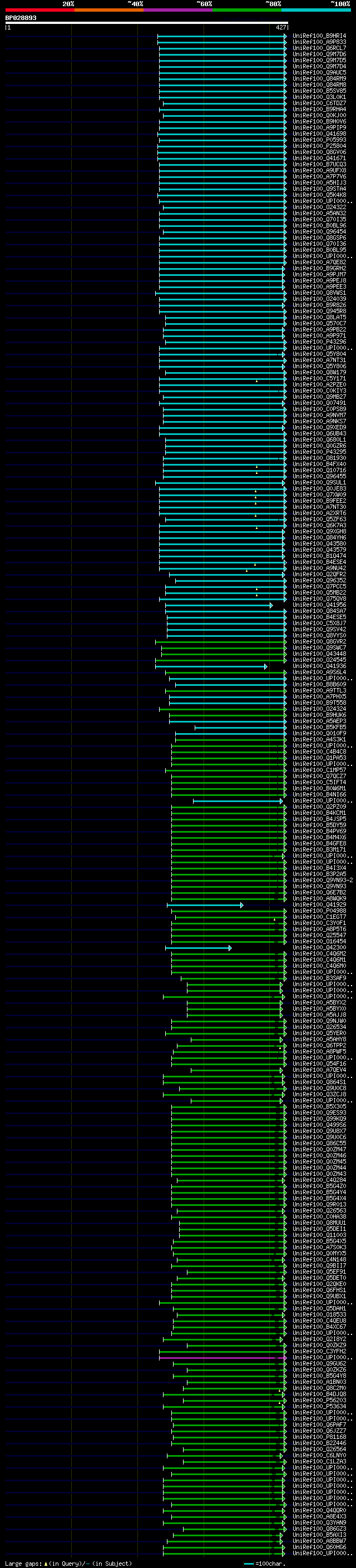Click label UniRef100_A9S6L4
Viewport: 356px width, 1568px height.
(x=319, y=672)
